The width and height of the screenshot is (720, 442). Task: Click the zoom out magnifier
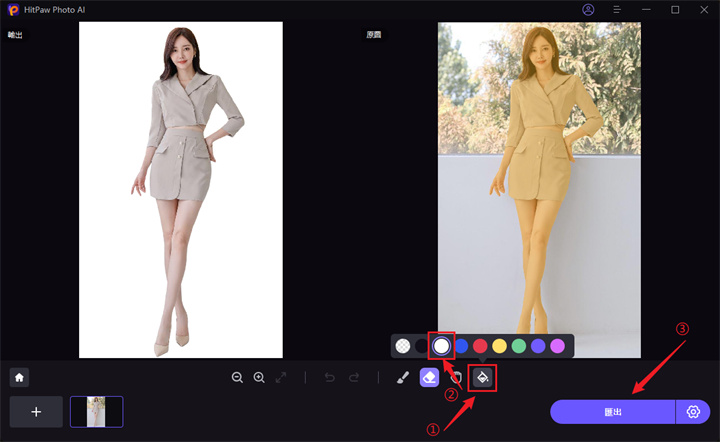(237, 378)
